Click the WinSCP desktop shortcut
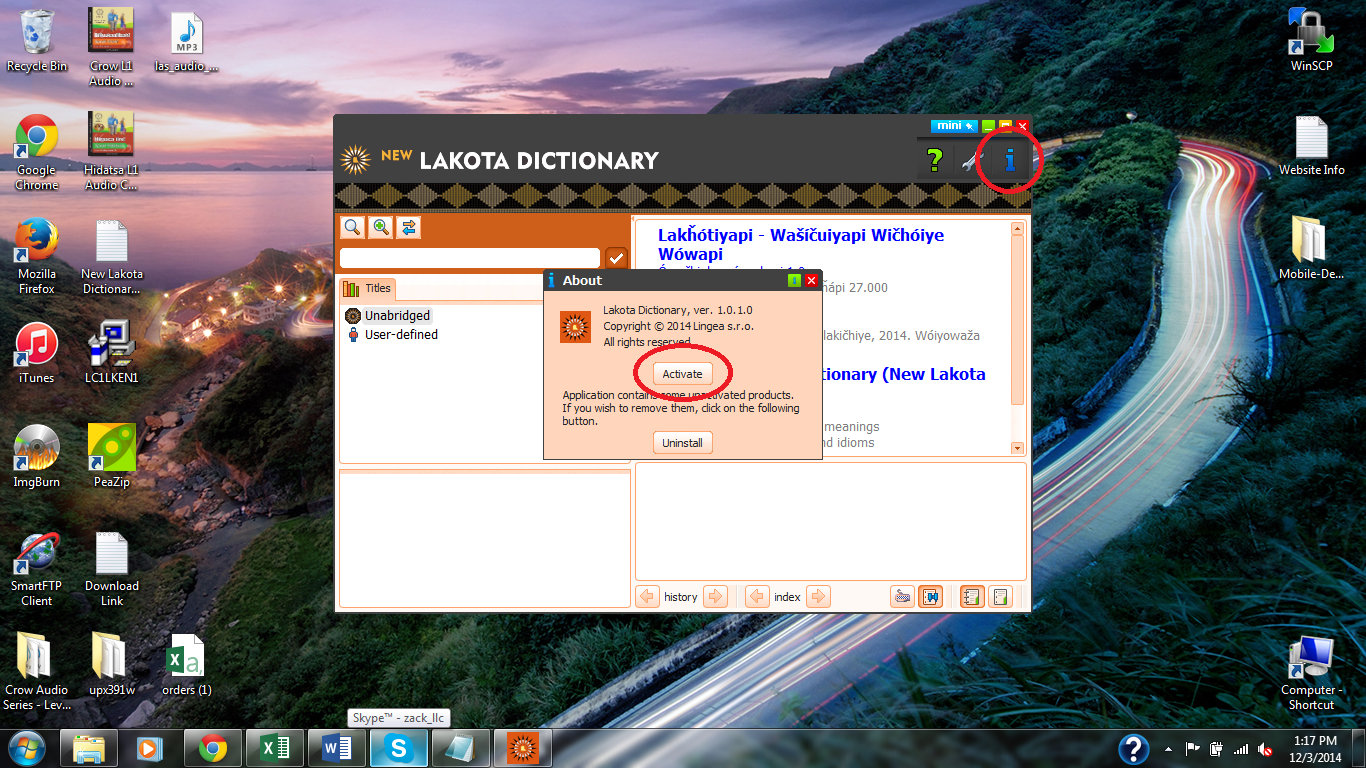This screenshot has width=1366, height=768. click(x=1311, y=40)
